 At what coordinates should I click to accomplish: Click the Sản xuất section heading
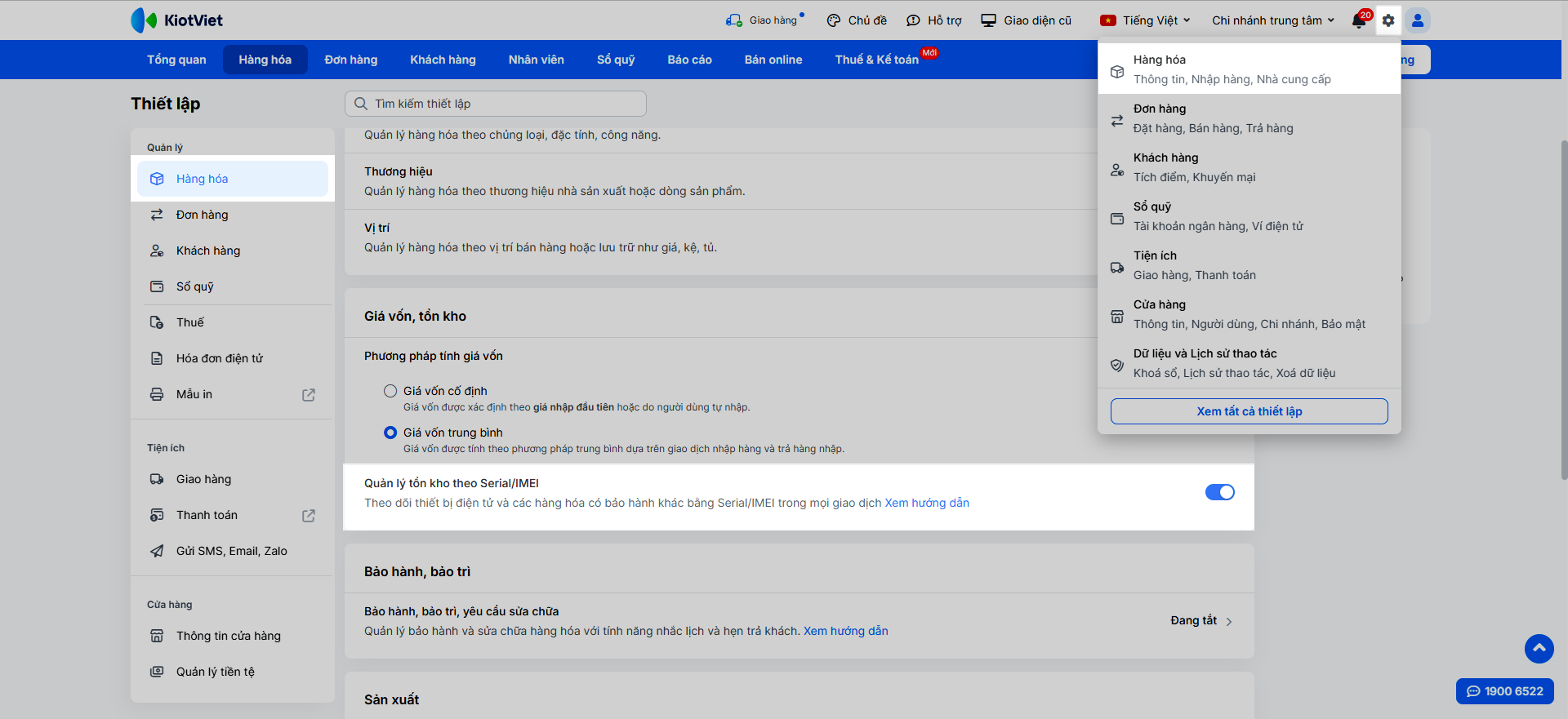pyautogui.click(x=392, y=699)
